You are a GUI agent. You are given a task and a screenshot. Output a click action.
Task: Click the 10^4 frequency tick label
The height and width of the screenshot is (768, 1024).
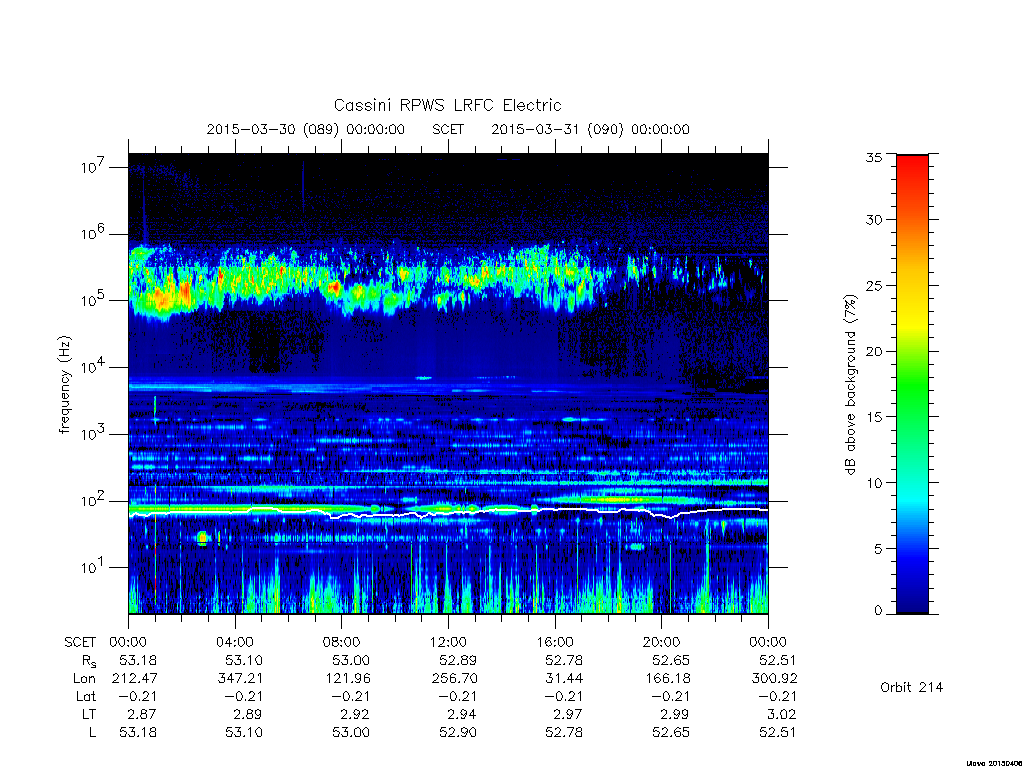93,366
